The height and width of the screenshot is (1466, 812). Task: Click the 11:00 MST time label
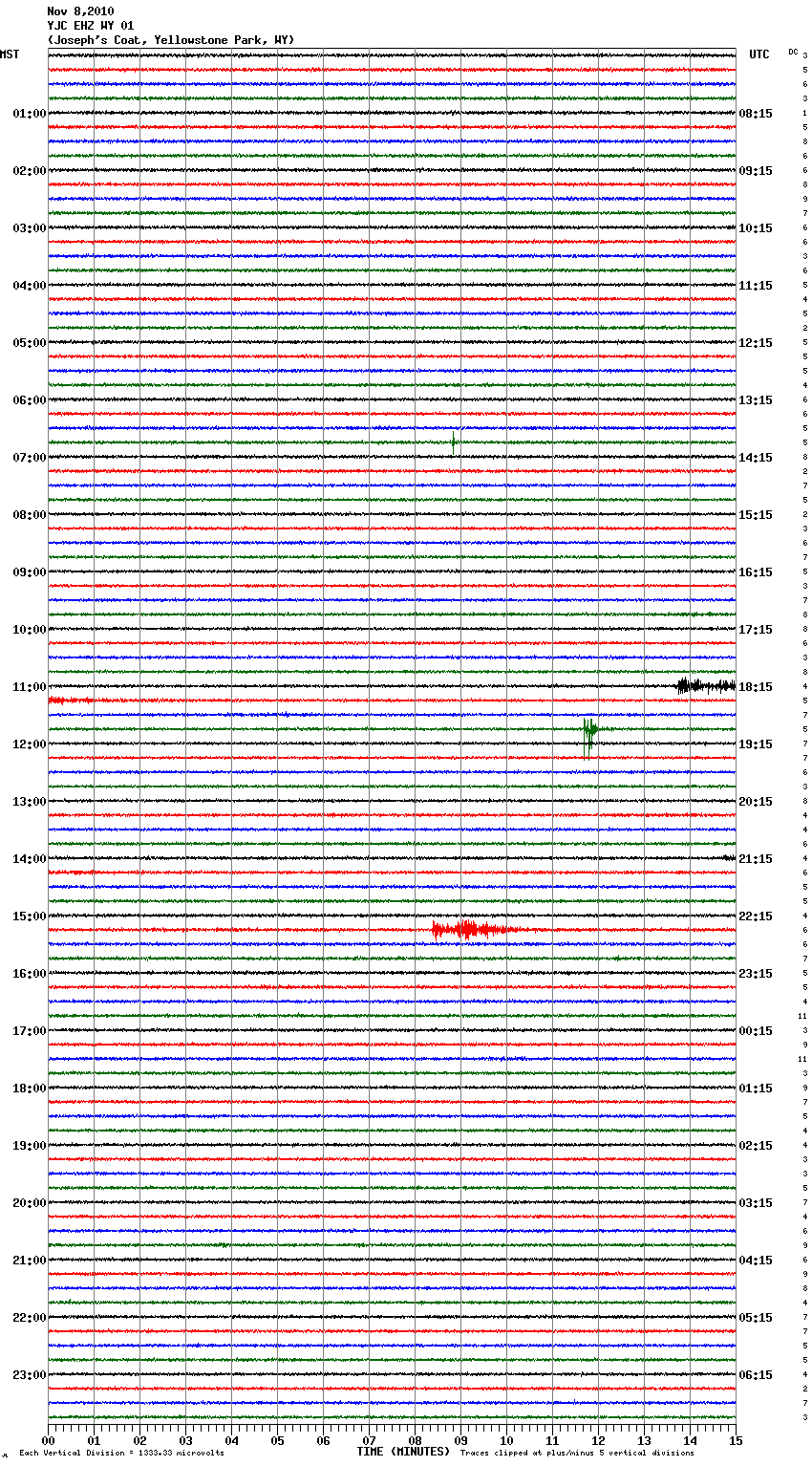29,687
